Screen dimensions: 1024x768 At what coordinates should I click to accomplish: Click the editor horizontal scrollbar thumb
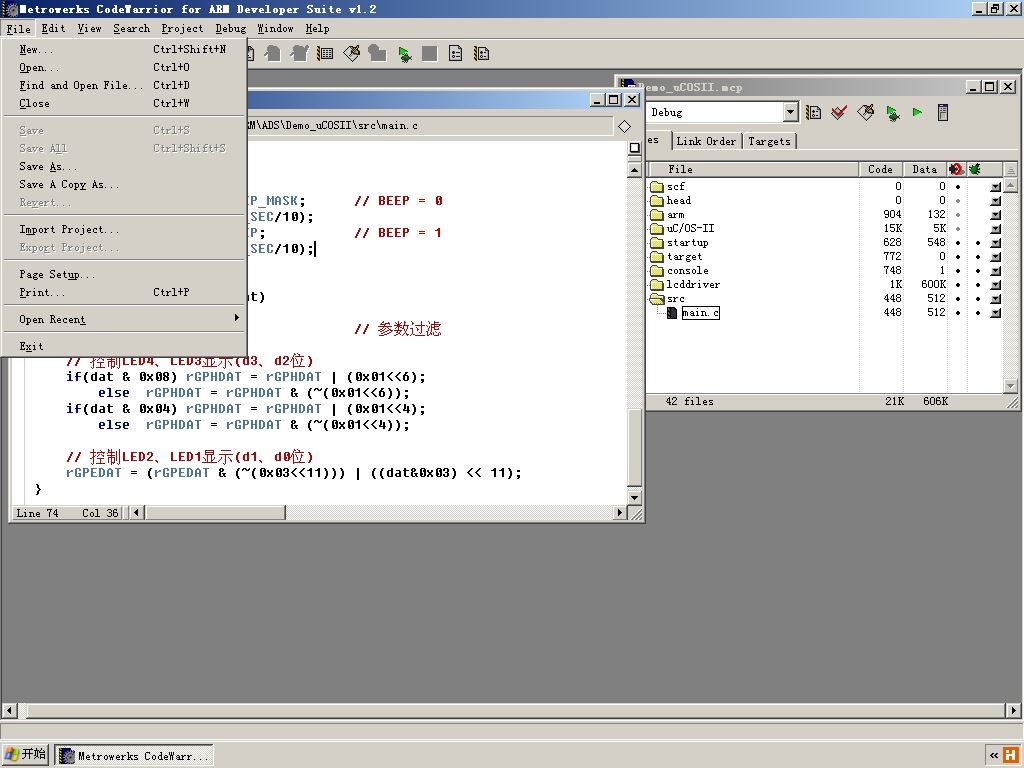click(x=215, y=513)
